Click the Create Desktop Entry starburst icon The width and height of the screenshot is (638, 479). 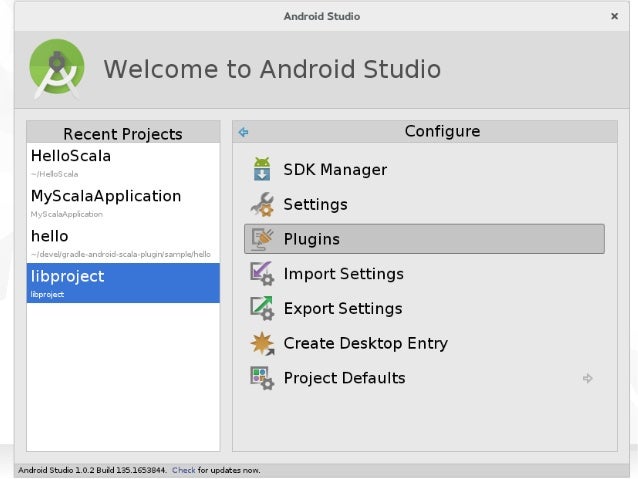(x=262, y=343)
